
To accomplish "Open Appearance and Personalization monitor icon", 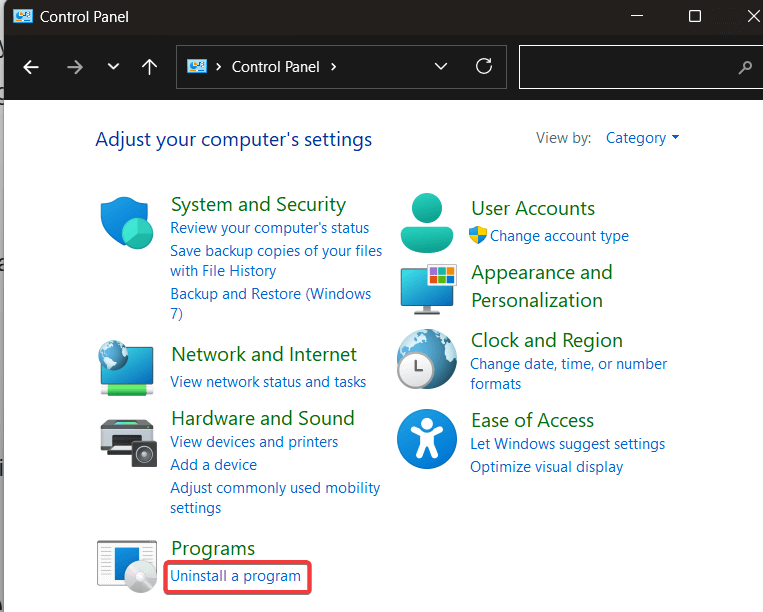I will [427, 288].
